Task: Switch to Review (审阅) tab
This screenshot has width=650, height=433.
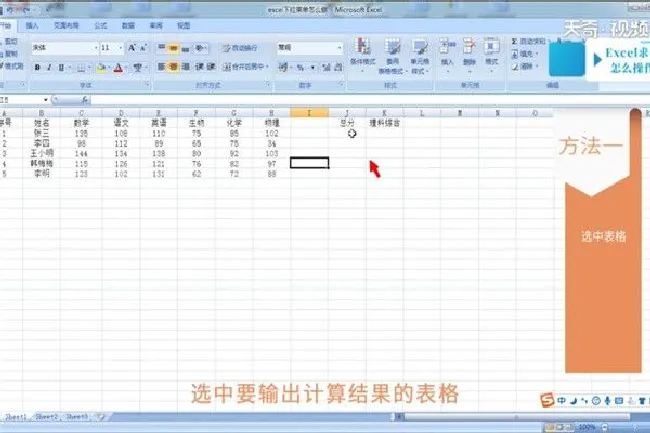Action: [156, 26]
